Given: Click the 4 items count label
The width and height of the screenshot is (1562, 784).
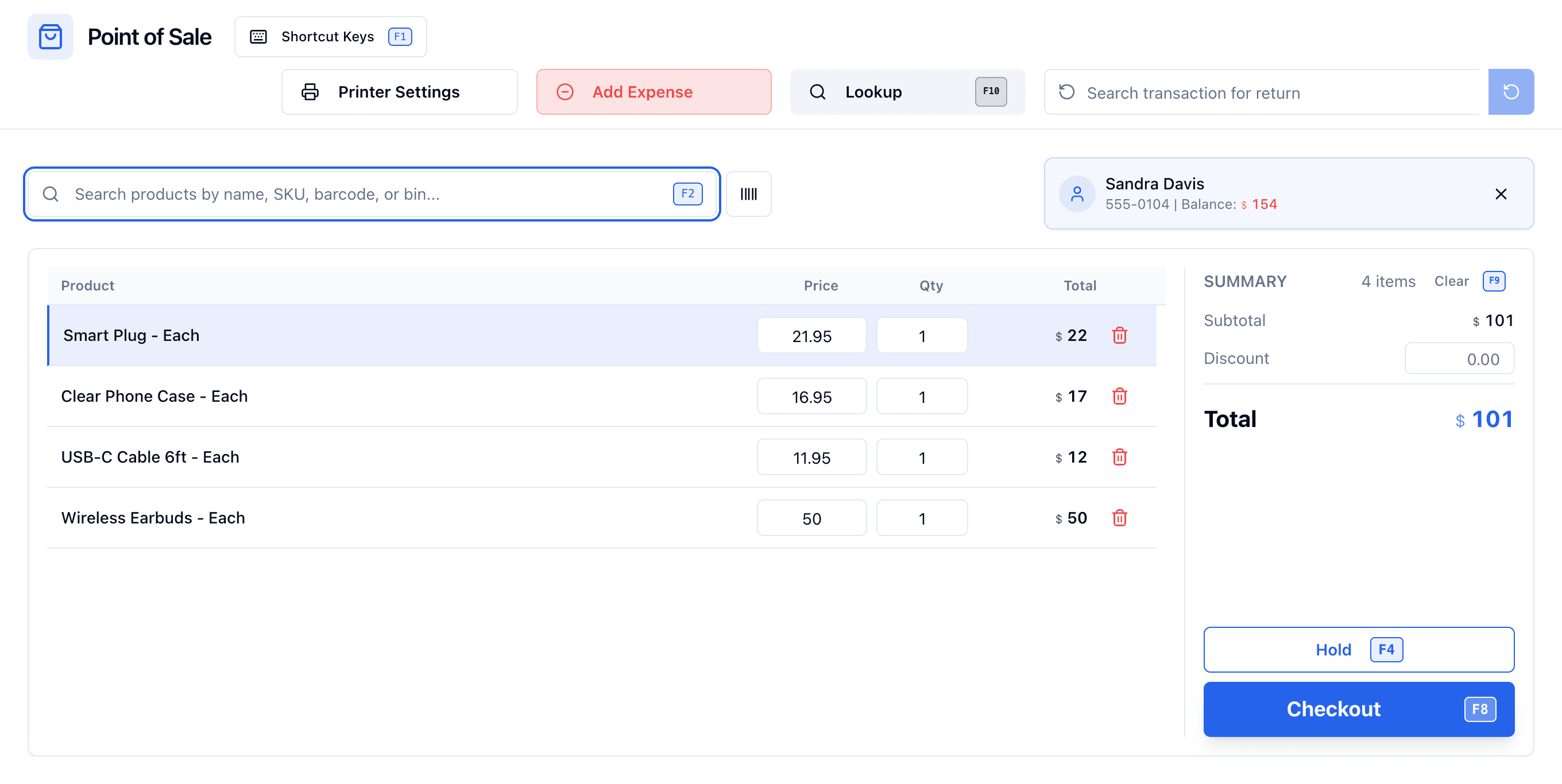Looking at the screenshot, I should tap(1388, 281).
